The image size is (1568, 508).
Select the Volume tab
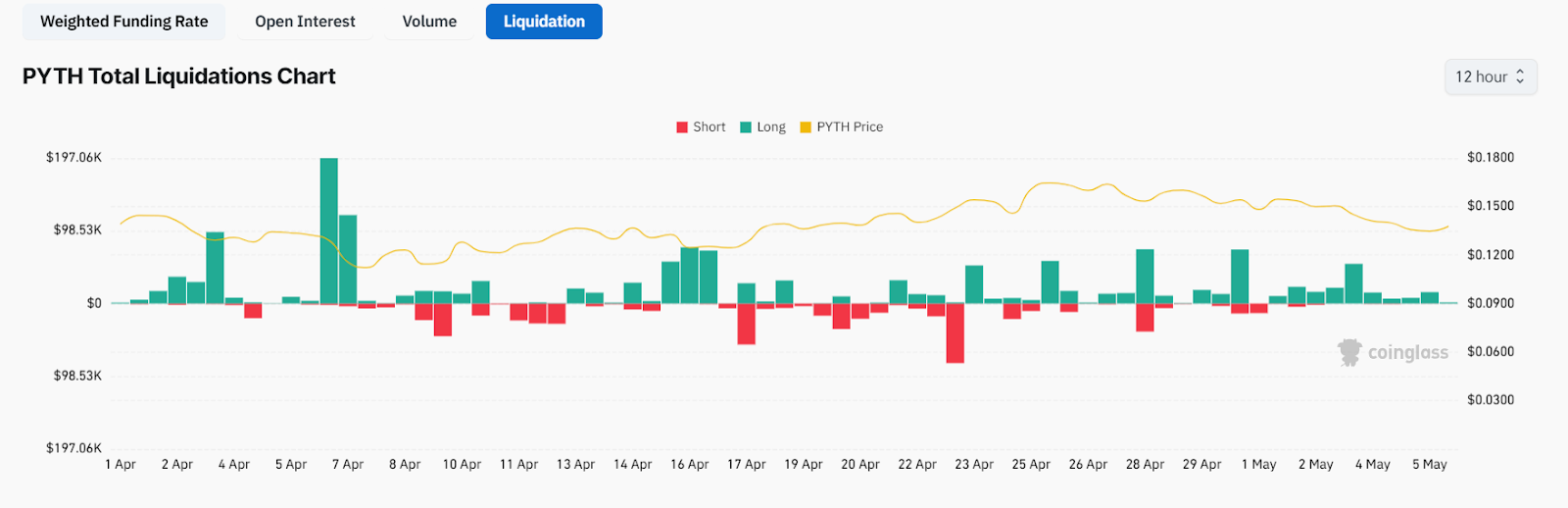click(429, 22)
